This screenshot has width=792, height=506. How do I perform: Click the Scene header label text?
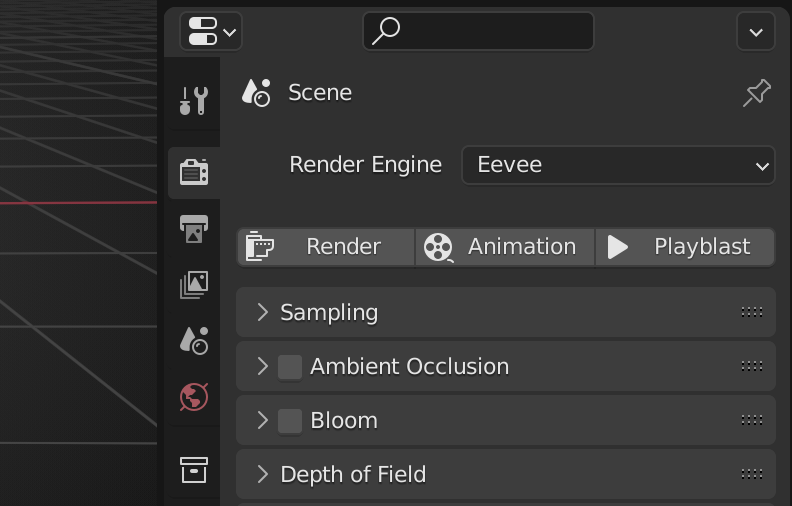click(x=320, y=93)
